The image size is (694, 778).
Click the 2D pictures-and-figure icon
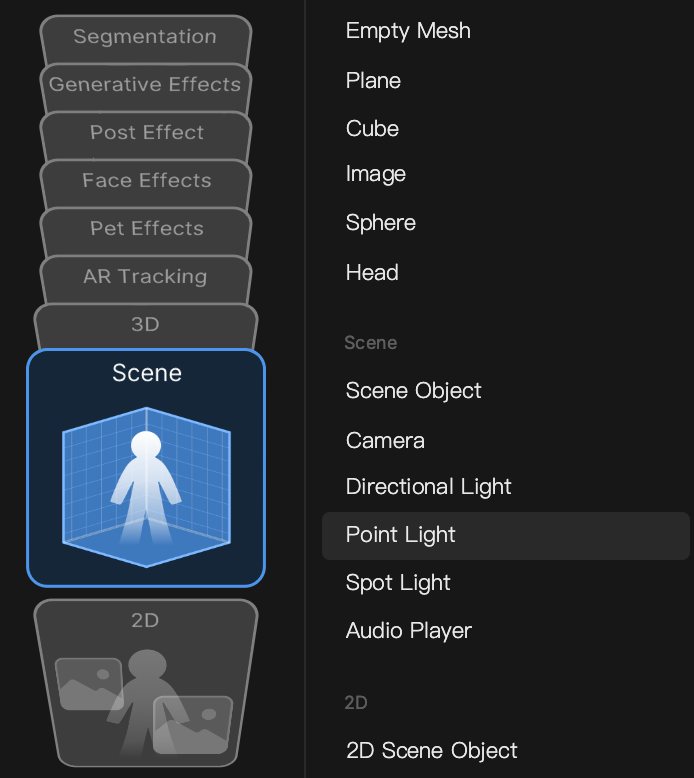[x=144, y=702]
